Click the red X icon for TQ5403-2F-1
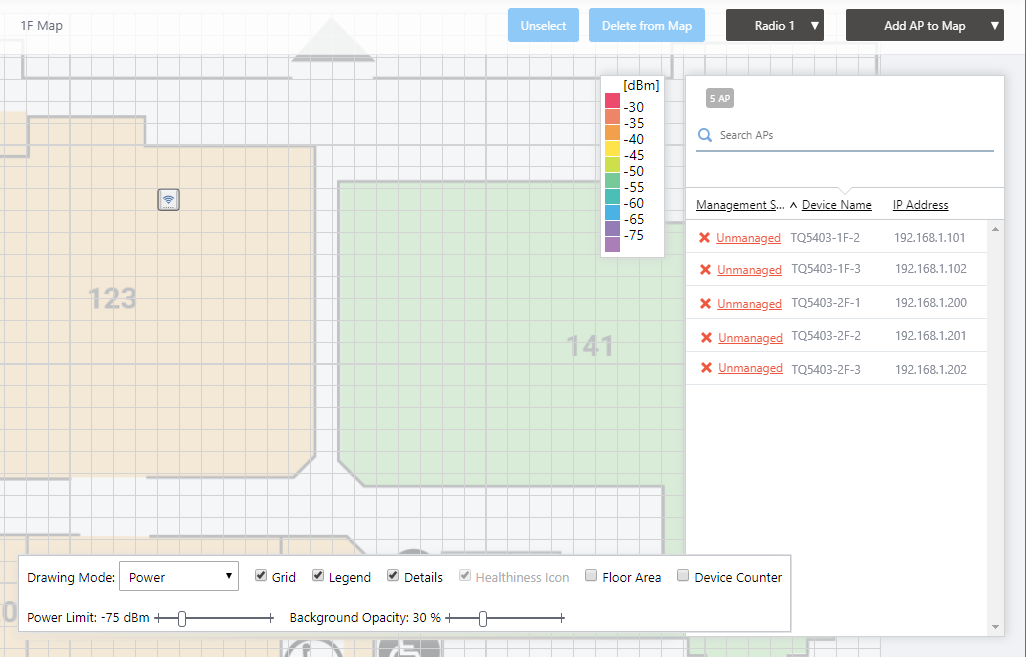 pos(706,303)
